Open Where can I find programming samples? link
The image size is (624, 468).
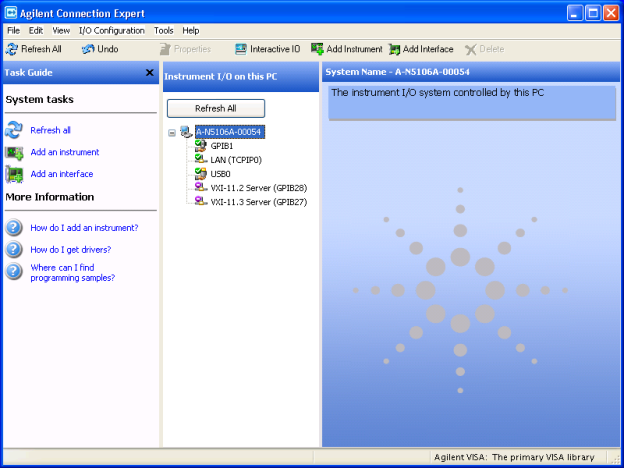click(73, 273)
